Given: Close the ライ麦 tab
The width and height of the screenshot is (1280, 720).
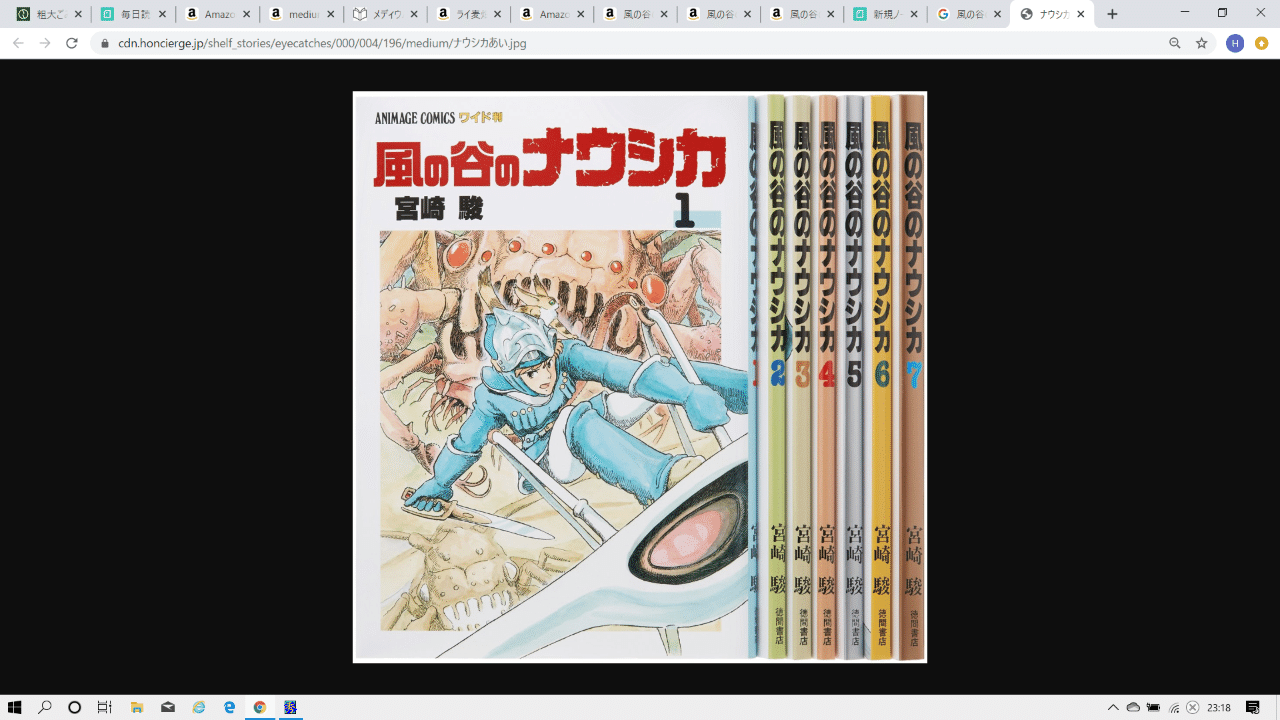Looking at the screenshot, I should (x=498, y=14).
